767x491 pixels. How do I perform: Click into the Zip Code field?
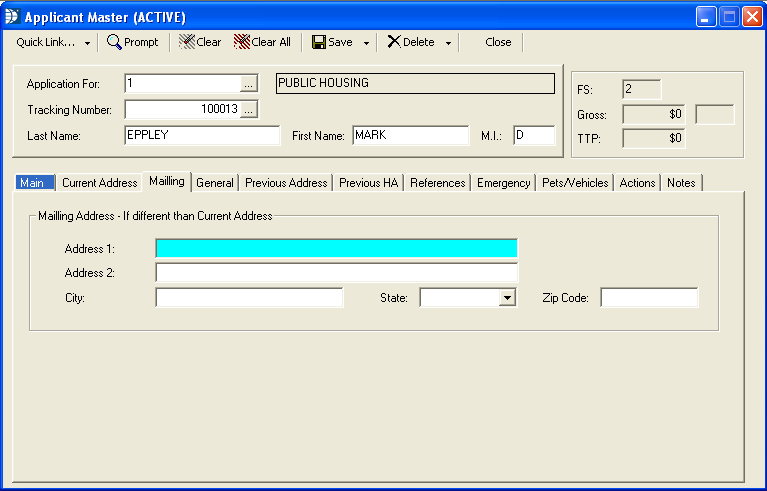tap(649, 298)
